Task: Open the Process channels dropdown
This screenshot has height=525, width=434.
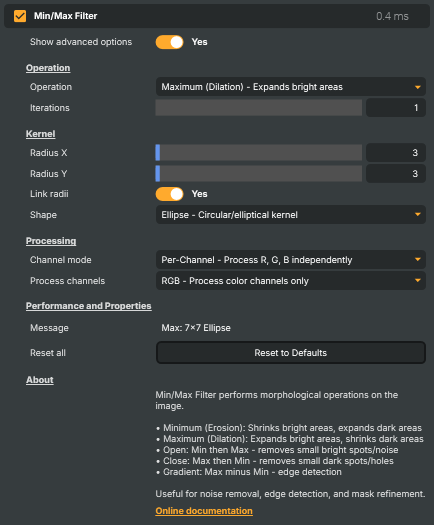Action: click(x=291, y=281)
